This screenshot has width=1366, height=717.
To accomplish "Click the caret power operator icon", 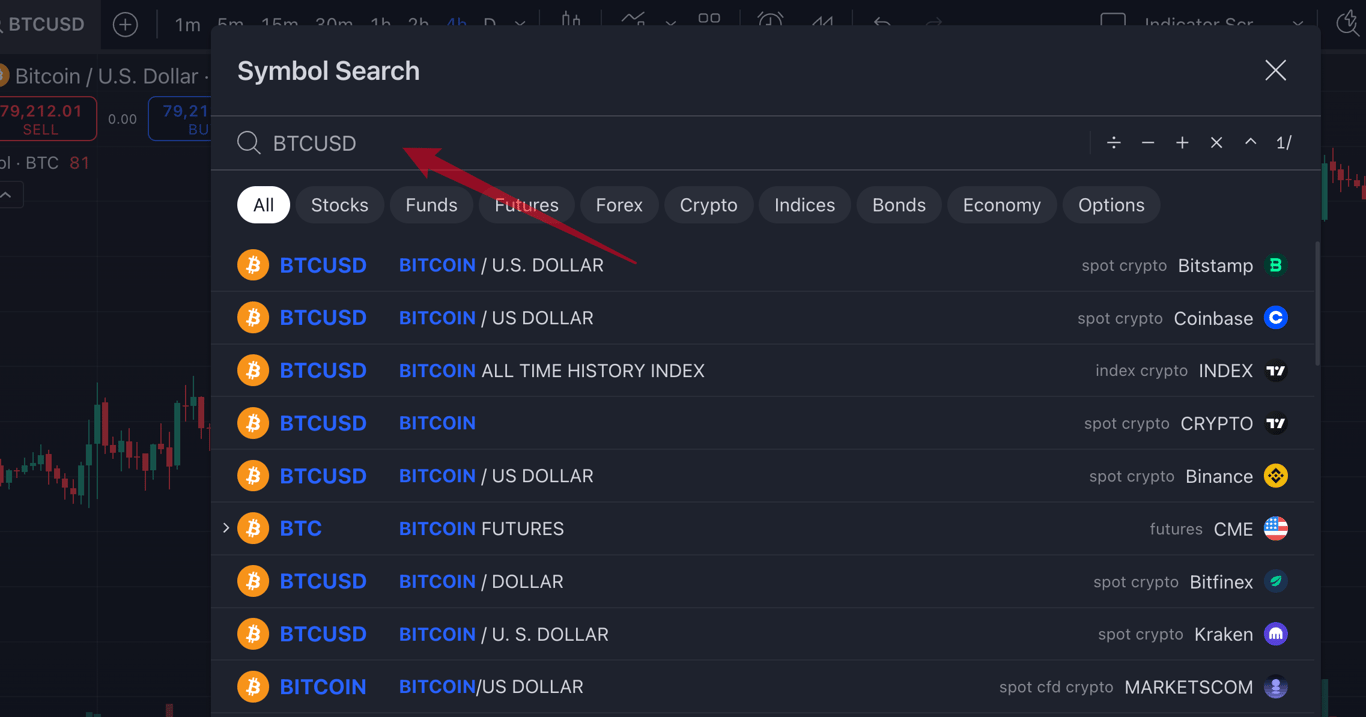I will click(x=1250, y=142).
